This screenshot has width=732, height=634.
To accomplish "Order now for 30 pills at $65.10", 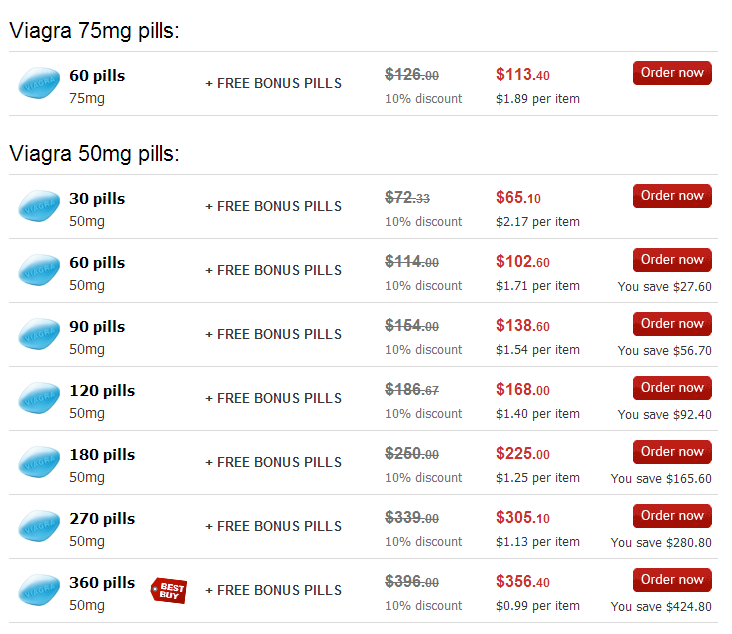I will (x=672, y=196).
